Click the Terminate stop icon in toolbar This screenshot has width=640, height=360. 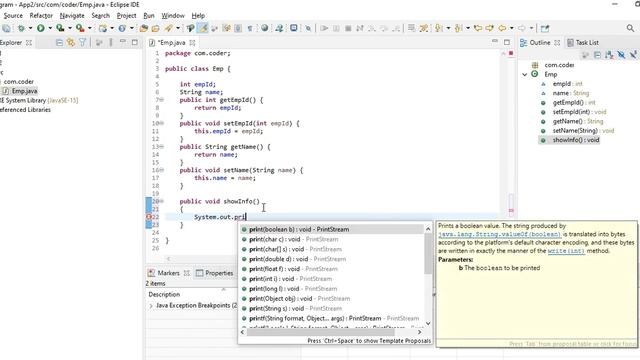(348, 28)
